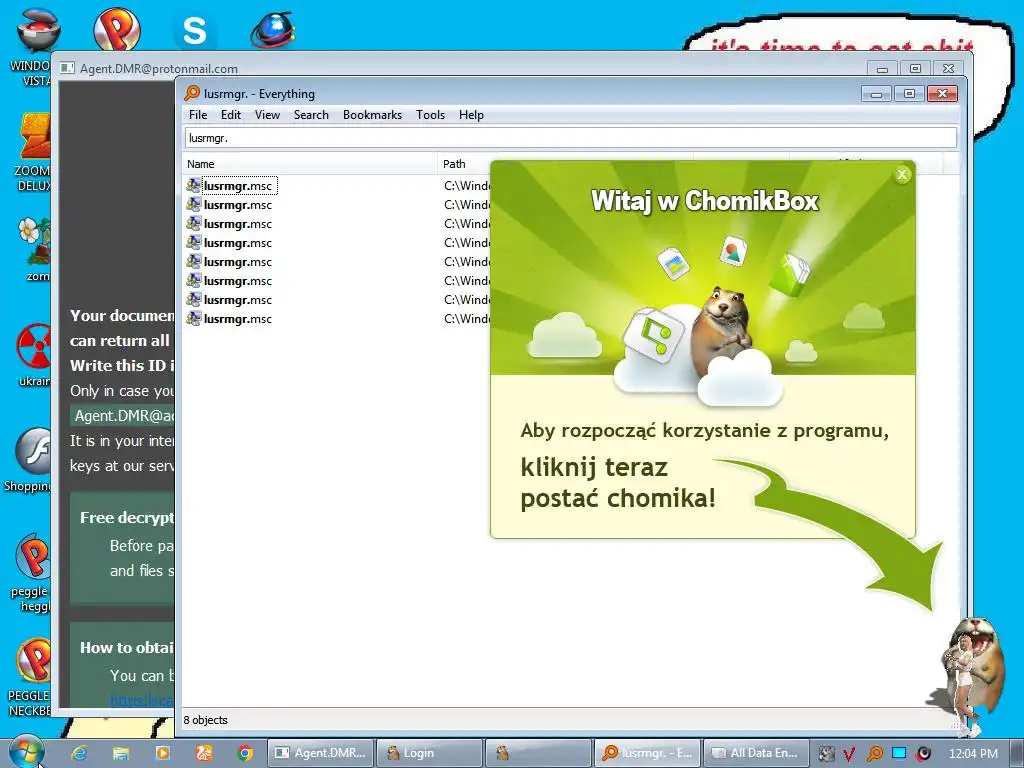Open the Peggle icon in top desktop row
The image size is (1024, 768).
(116, 29)
